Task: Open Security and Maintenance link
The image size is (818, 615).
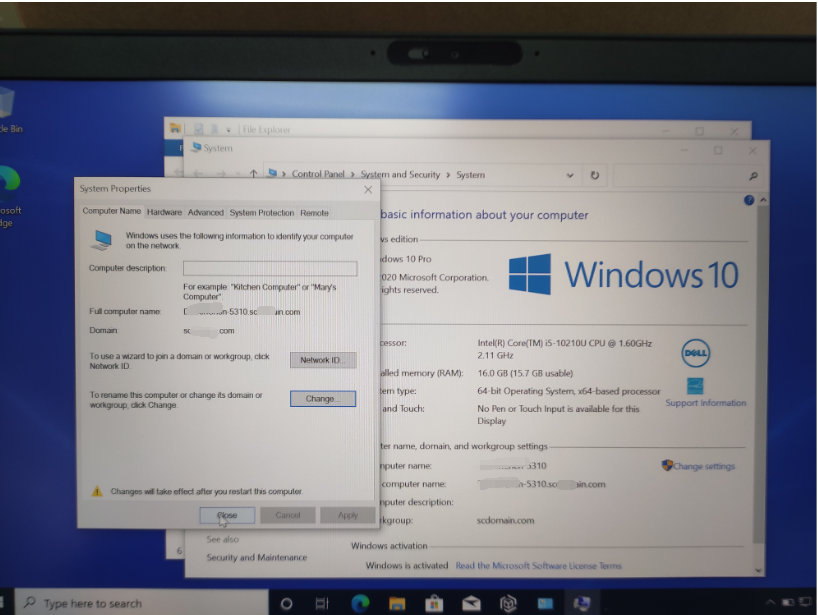Action: pos(257,557)
